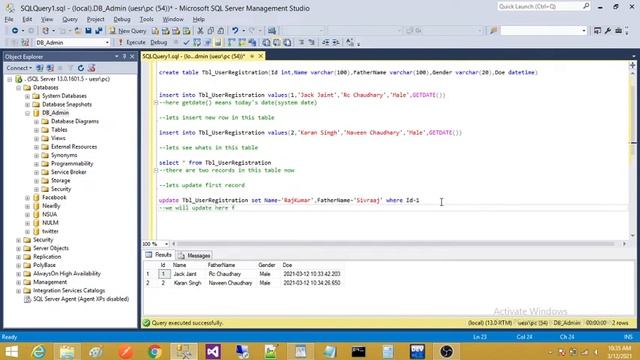The image size is (640, 360).
Task: Click the Display Estimated Execution Plan icon
Action: point(197,42)
